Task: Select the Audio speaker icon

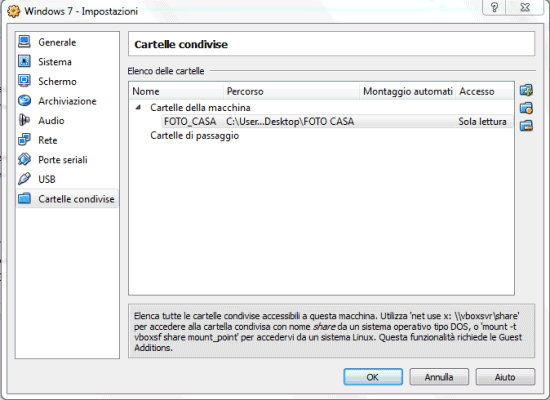Action: (25, 120)
